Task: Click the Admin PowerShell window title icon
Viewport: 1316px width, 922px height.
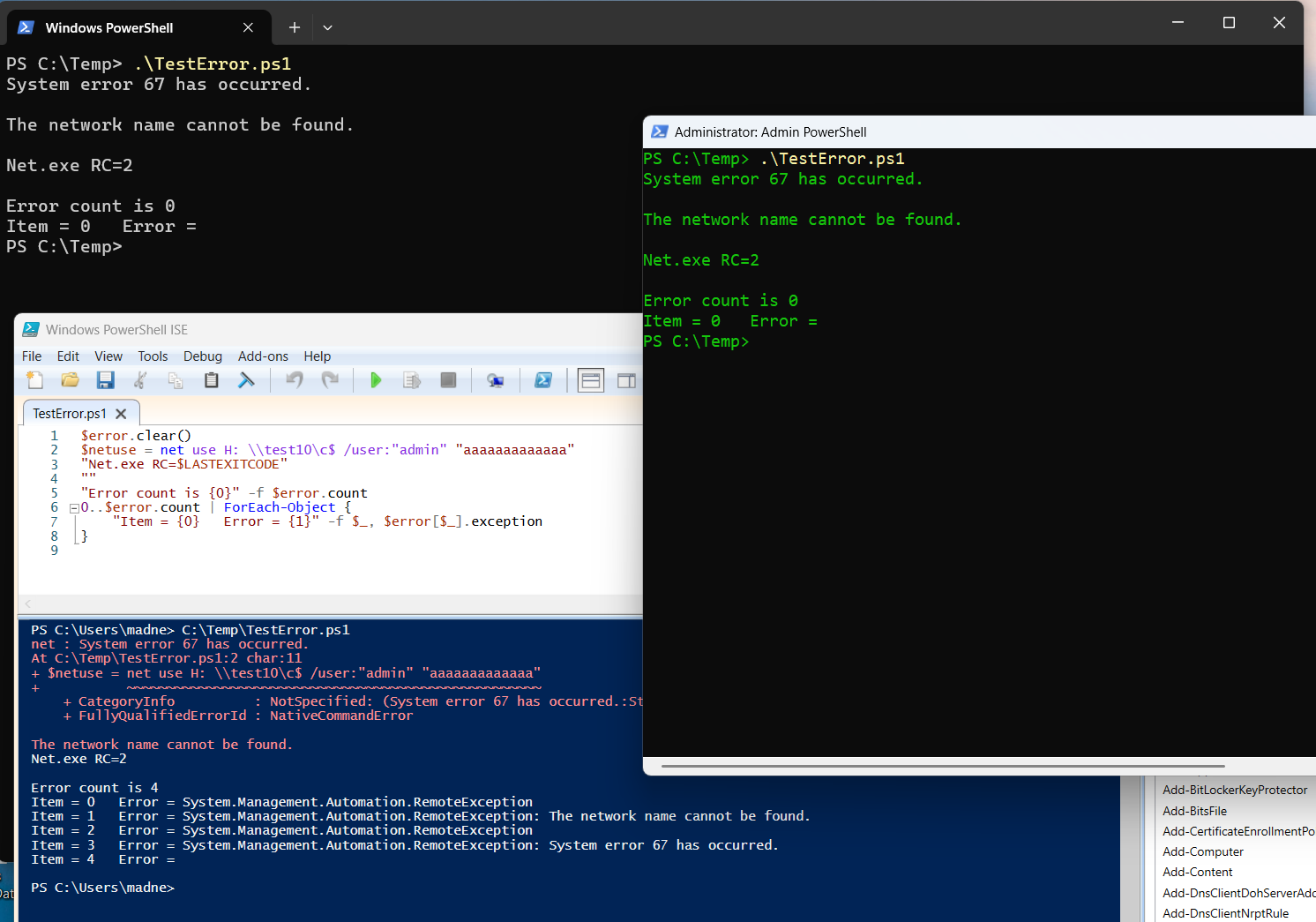Action: coord(659,131)
